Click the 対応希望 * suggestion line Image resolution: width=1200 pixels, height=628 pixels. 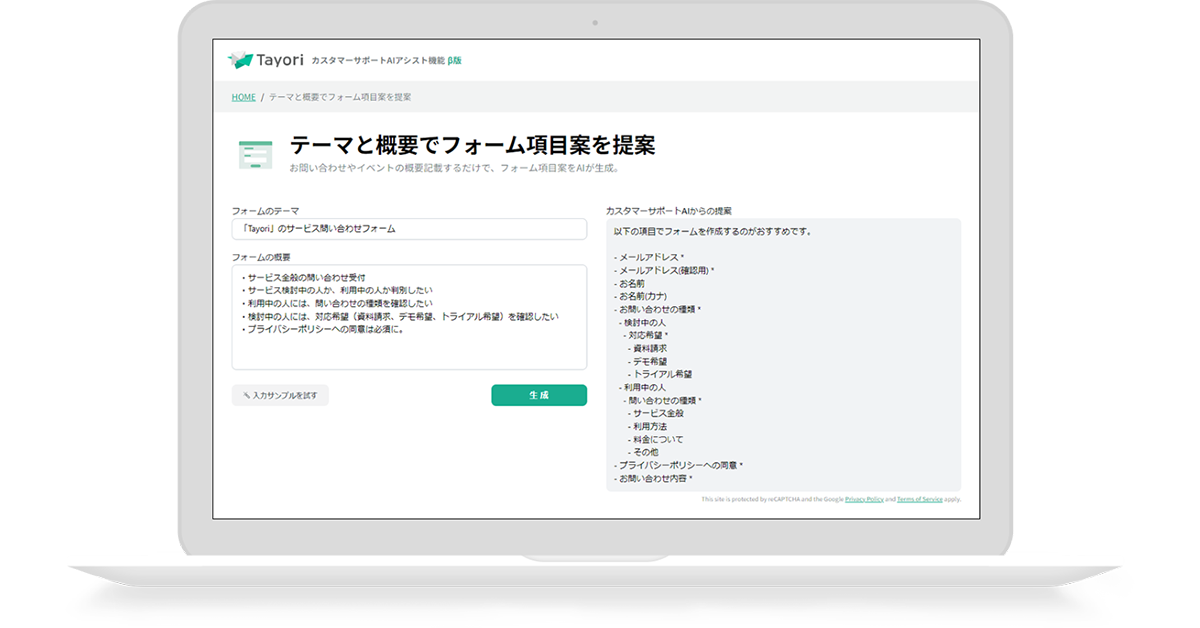point(646,336)
